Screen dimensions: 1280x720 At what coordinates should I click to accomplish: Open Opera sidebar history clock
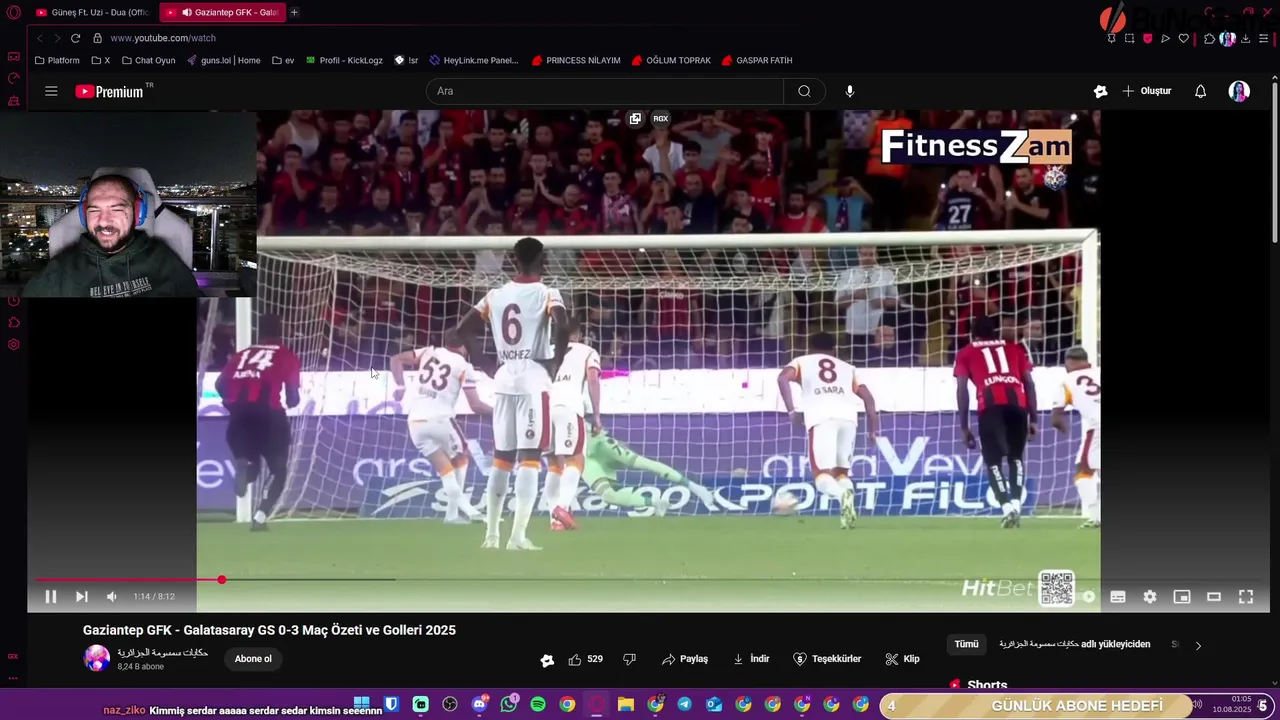click(x=13, y=300)
